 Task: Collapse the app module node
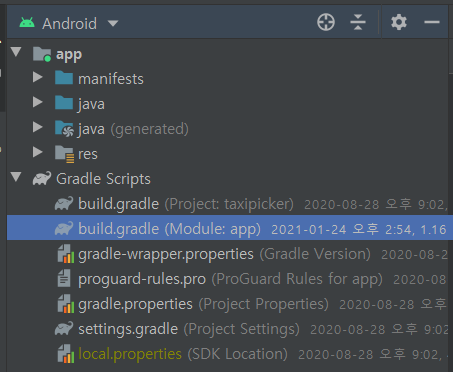[16, 52]
